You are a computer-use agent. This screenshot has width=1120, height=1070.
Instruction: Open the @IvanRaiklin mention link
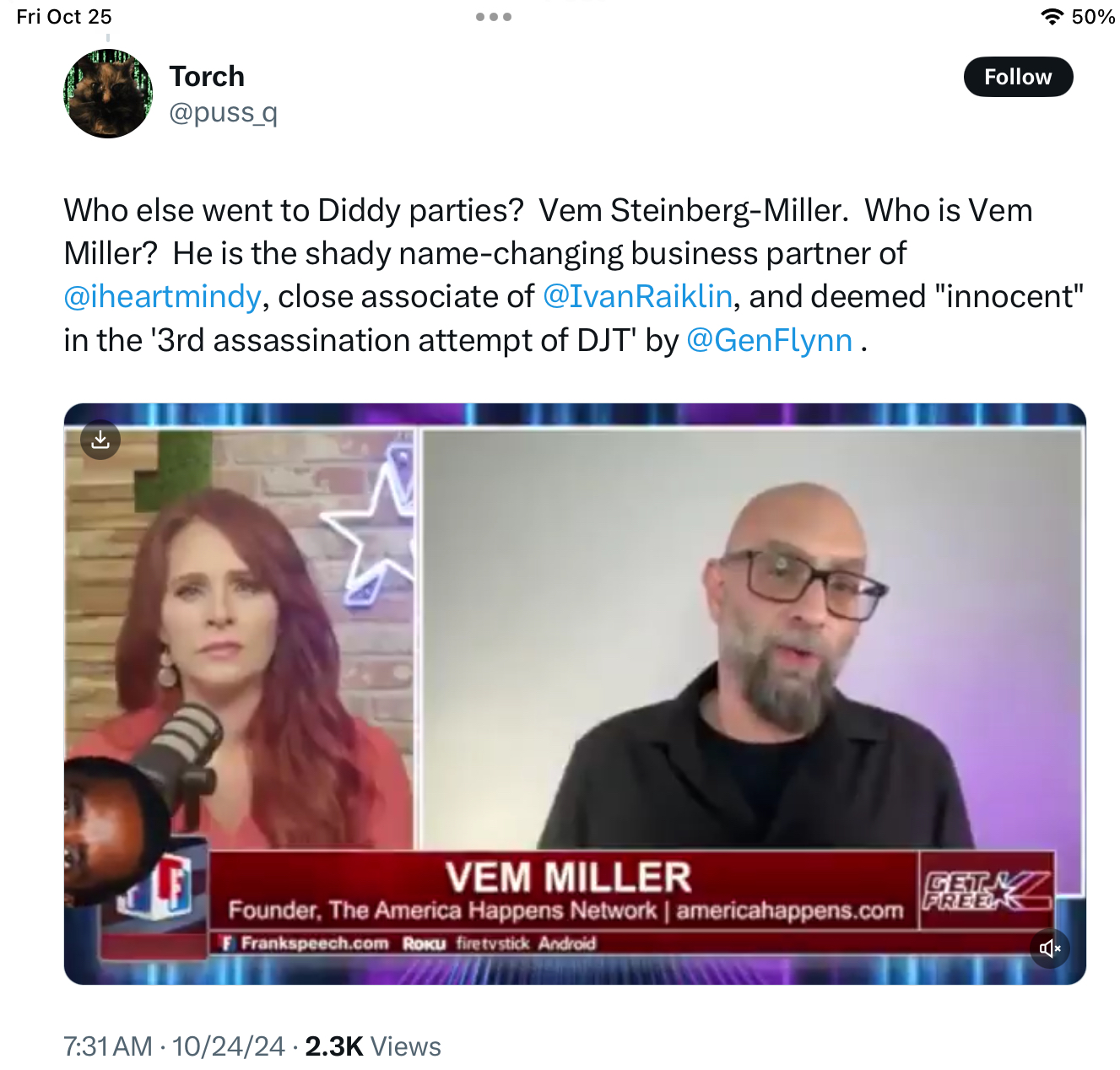click(637, 296)
